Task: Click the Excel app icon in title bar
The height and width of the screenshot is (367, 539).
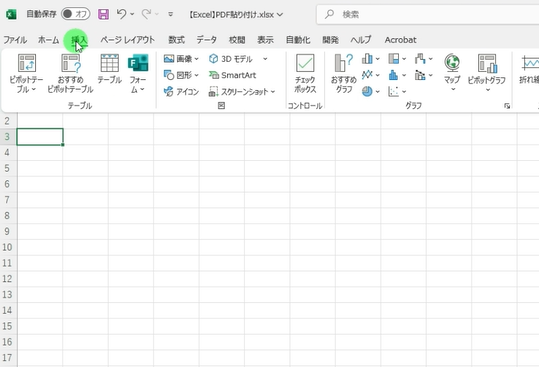Action: coord(11,14)
